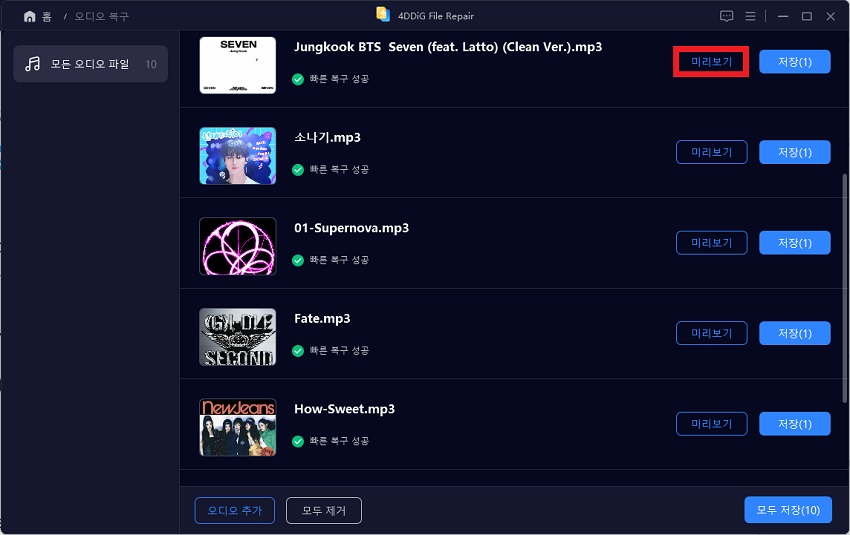Click the music note icon in sidebar
850x535 pixels.
33,64
